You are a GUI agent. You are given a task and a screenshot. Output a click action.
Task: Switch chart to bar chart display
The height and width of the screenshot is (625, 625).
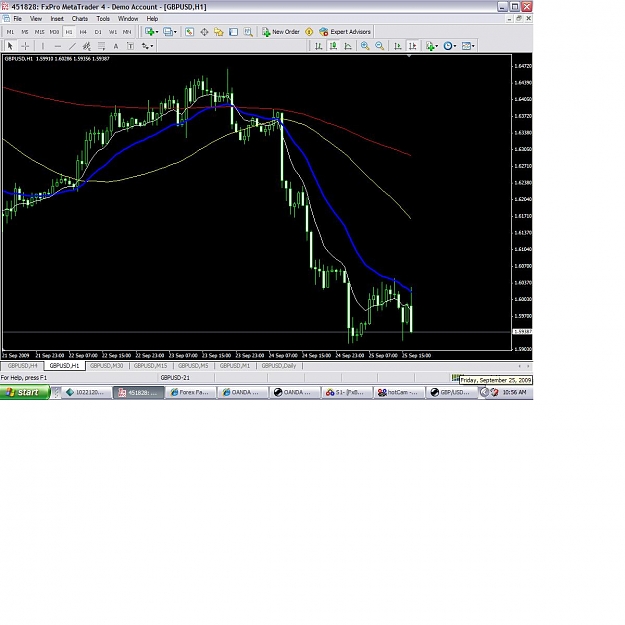(318, 46)
